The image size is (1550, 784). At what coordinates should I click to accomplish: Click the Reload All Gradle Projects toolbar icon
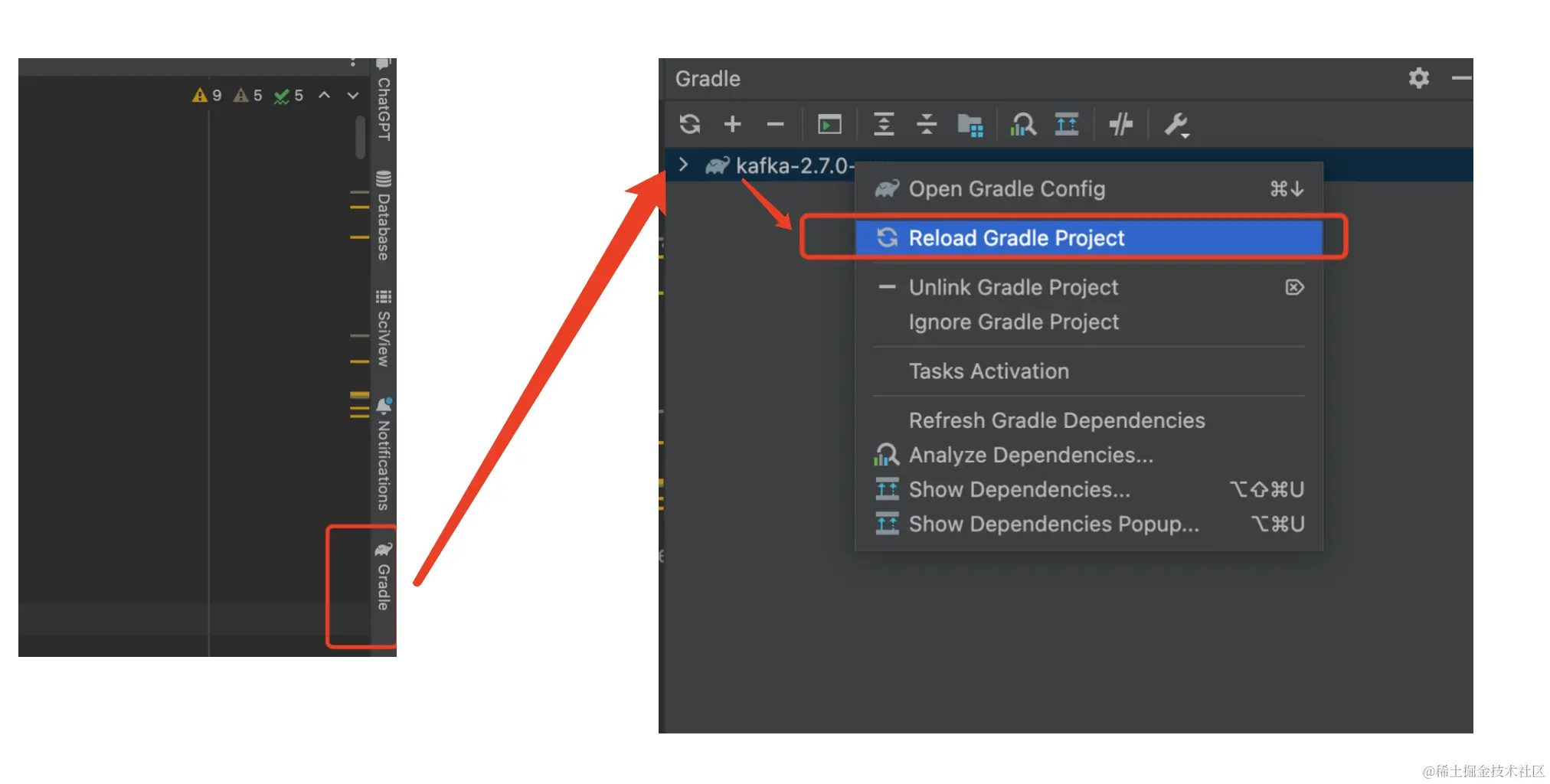point(690,124)
